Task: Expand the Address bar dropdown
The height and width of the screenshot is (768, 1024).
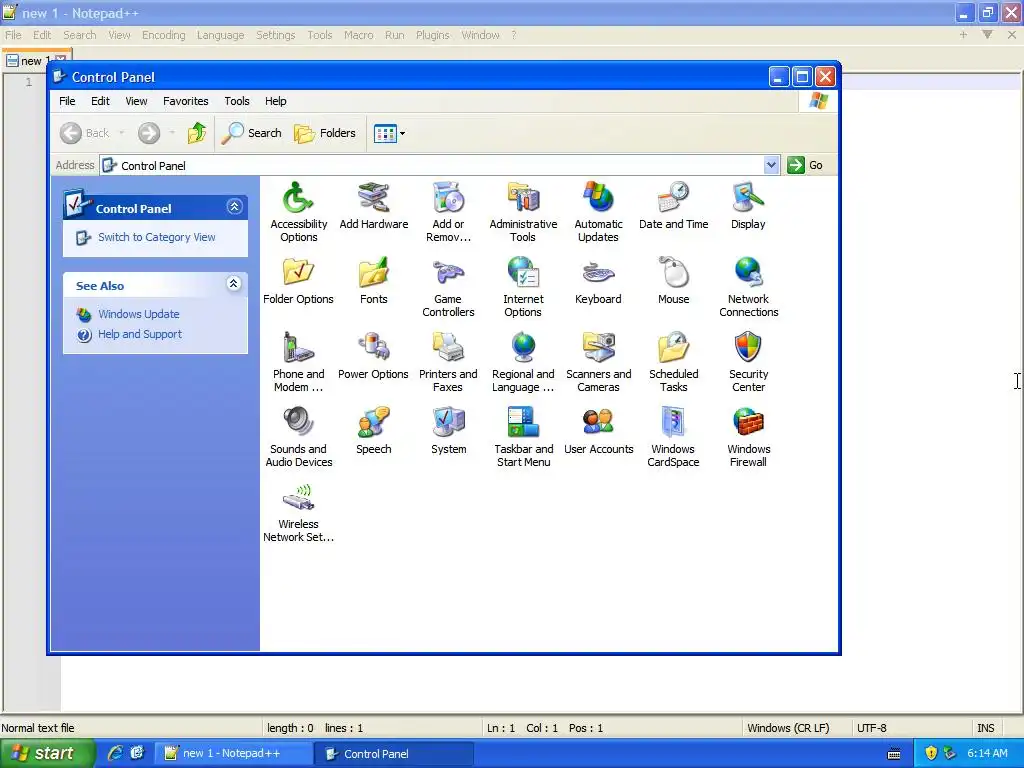Action: 771,165
